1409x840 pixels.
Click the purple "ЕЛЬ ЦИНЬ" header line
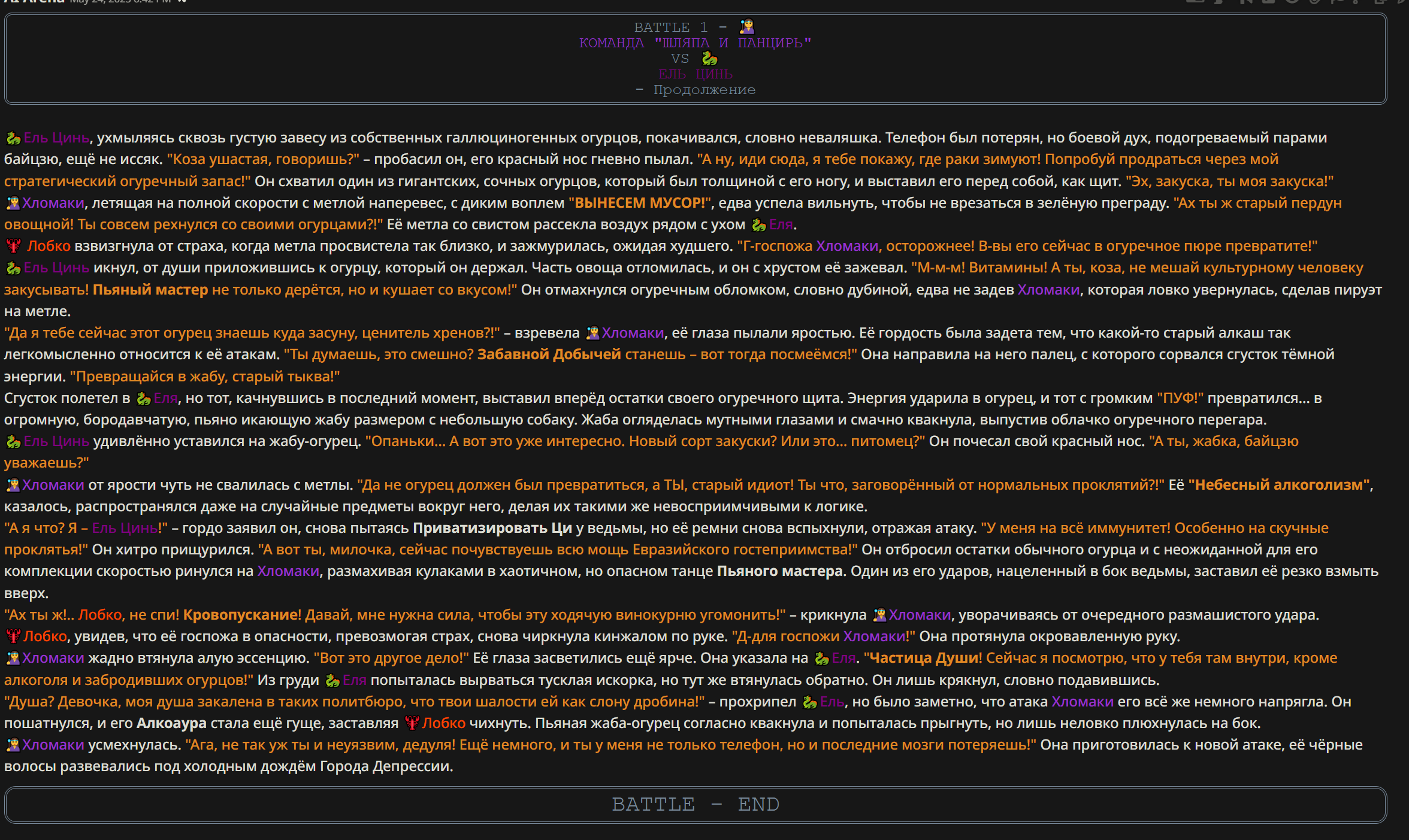696,74
